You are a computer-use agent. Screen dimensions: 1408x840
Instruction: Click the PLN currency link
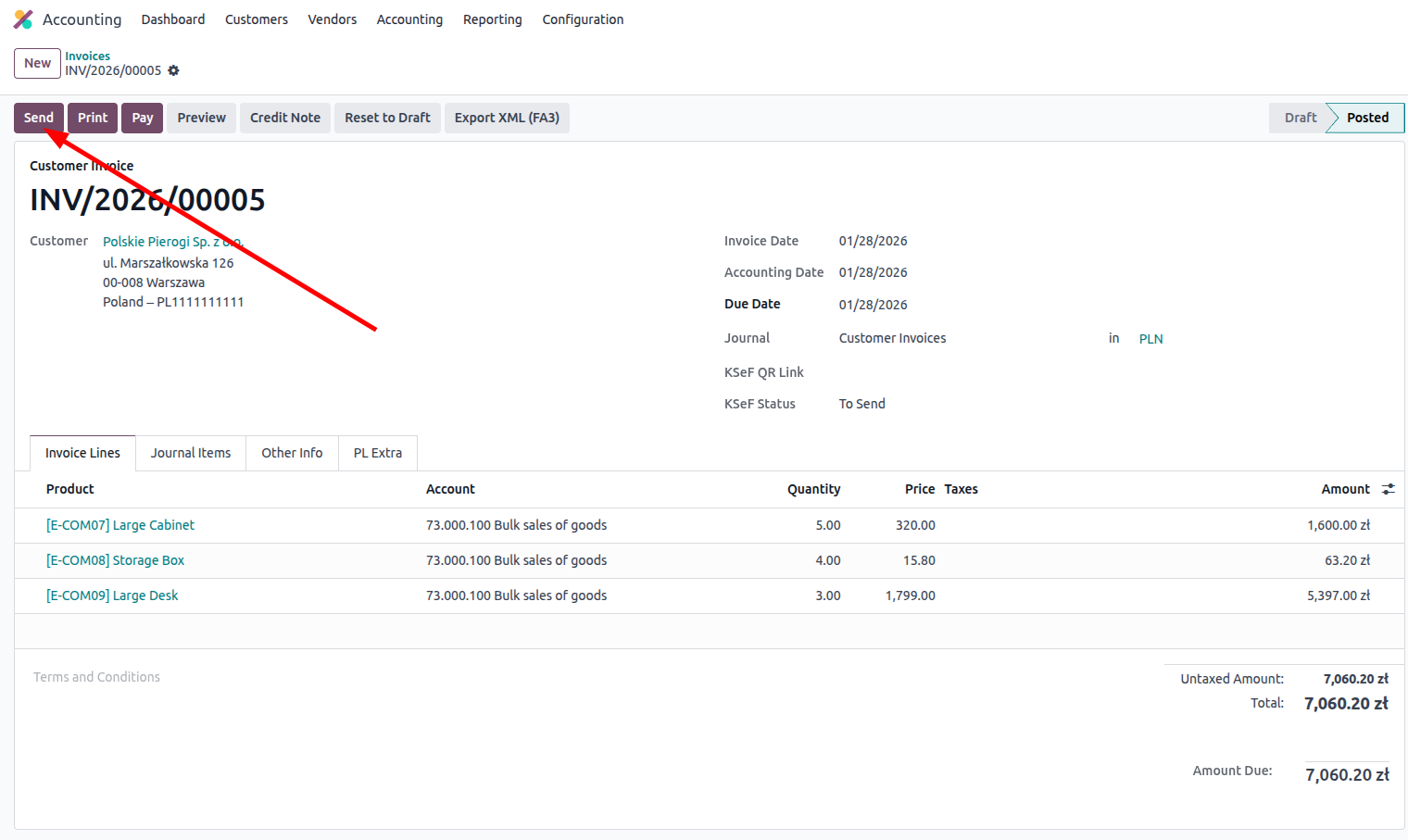pyautogui.click(x=1150, y=339)
